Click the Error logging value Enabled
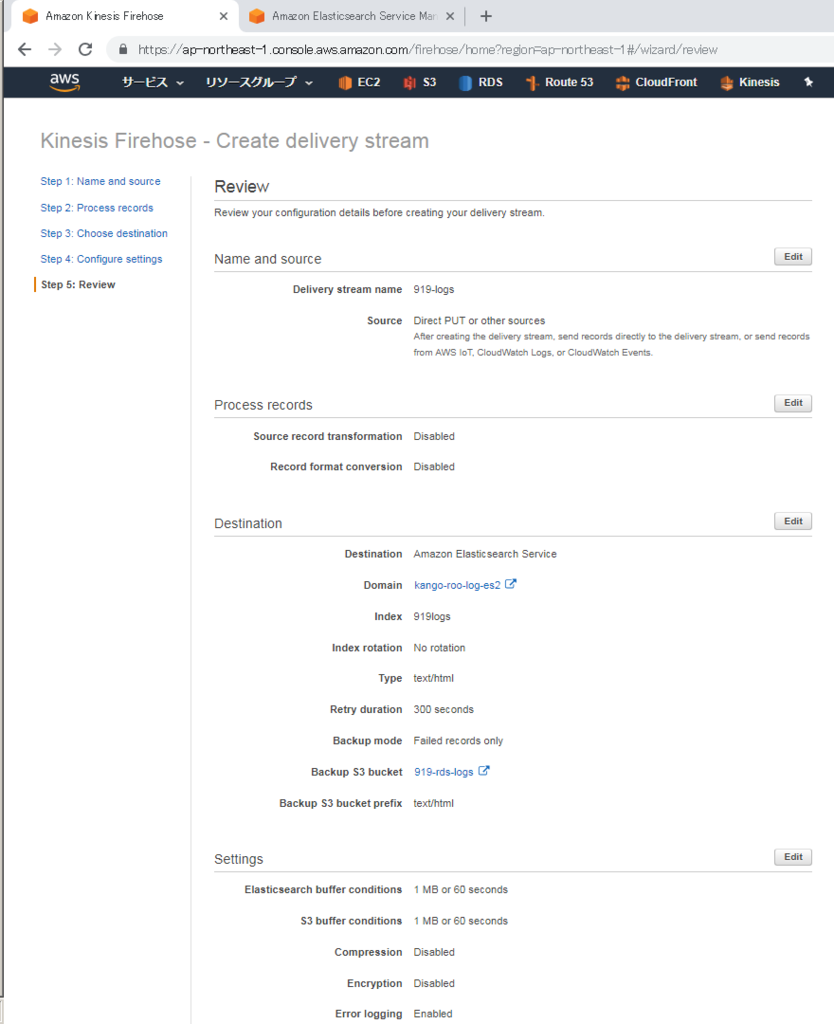Image resolution: width=834 pixels, height=1024 pixels. [432, 1014]
